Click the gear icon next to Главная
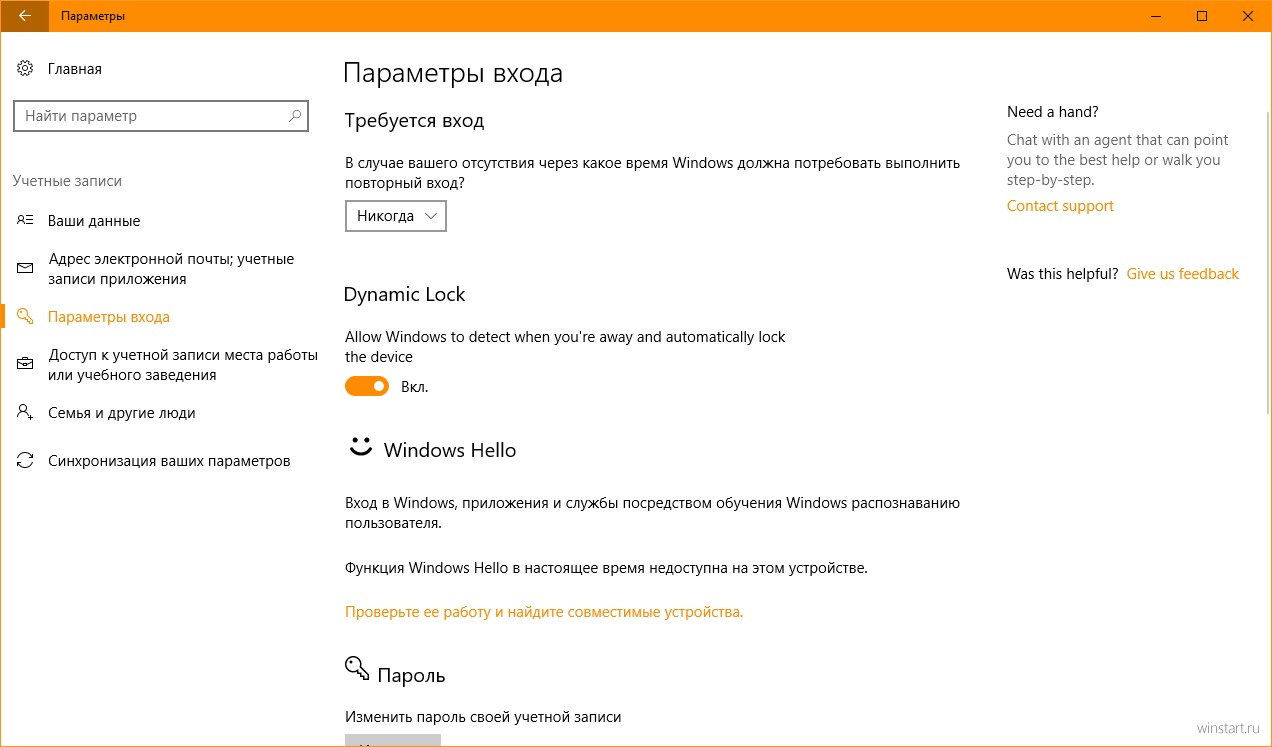 click(25, 69)
